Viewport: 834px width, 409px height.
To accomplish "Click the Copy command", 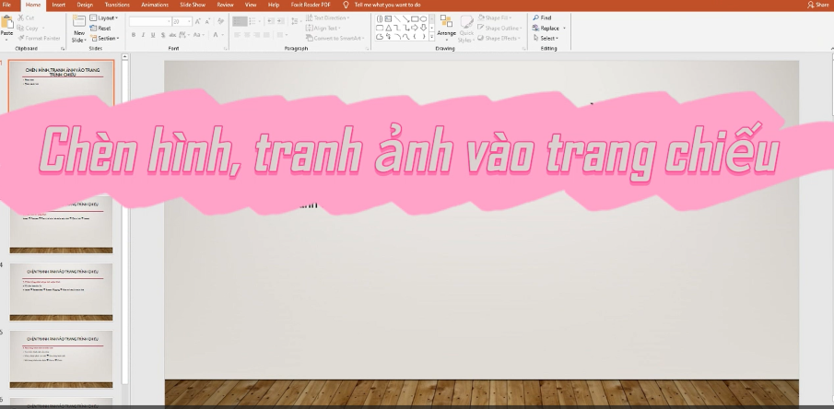I will tap(28, 28).
